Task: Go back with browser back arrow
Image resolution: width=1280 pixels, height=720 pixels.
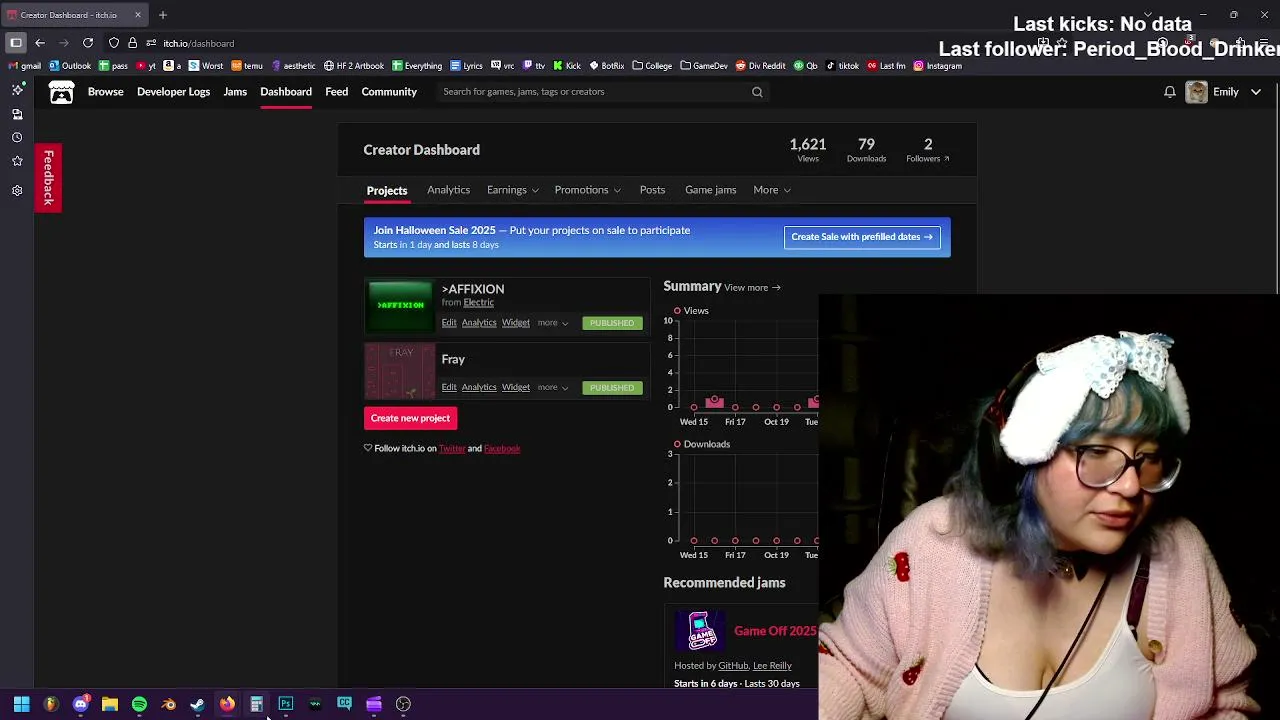Action: [40, 43]
